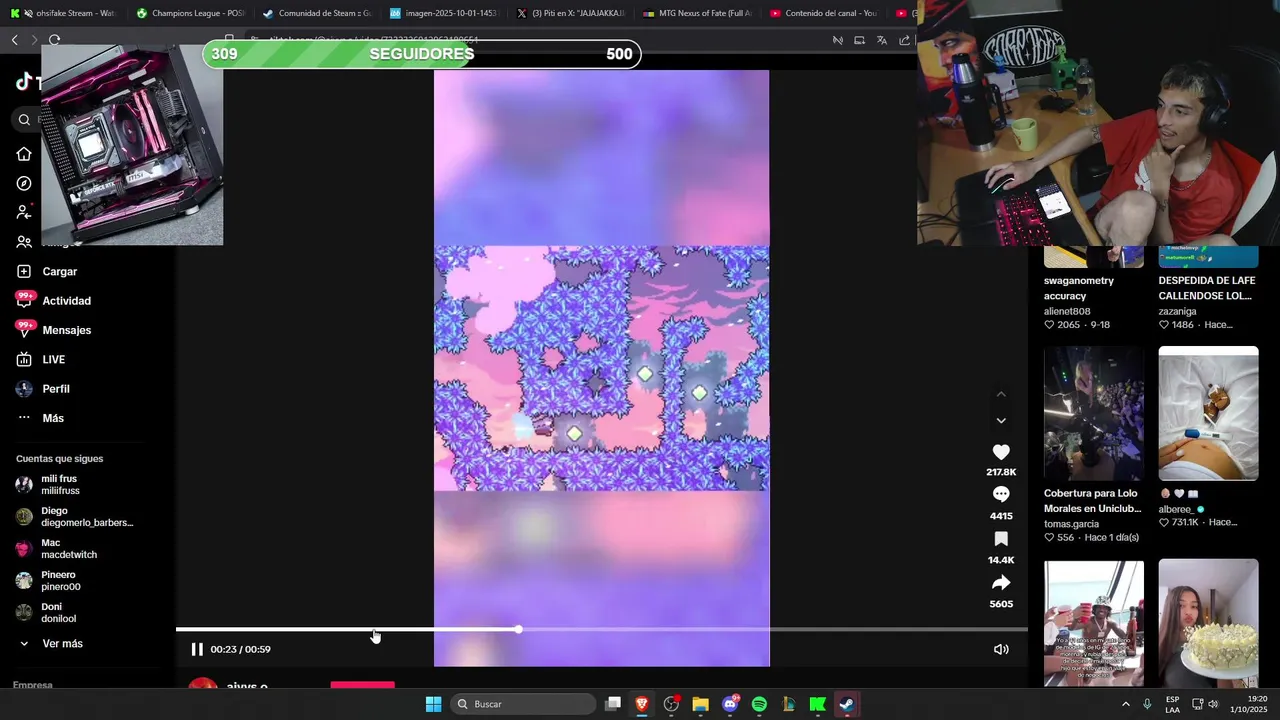The width and height of the screenshot is (1280, 720).
Task: Open Brave browser from taskbar
Action: (642, 704)
